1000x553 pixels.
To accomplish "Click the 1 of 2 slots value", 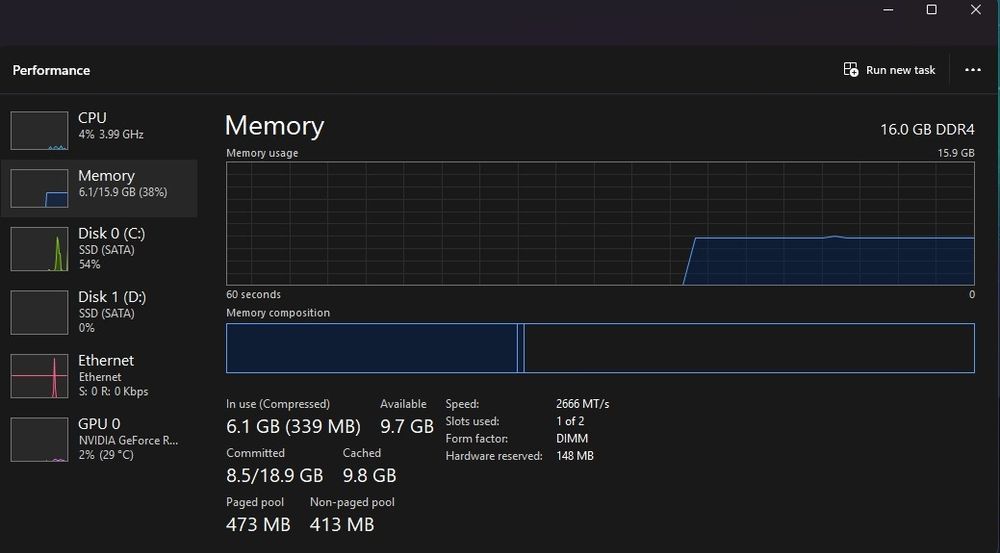I will tap(570, 421).
